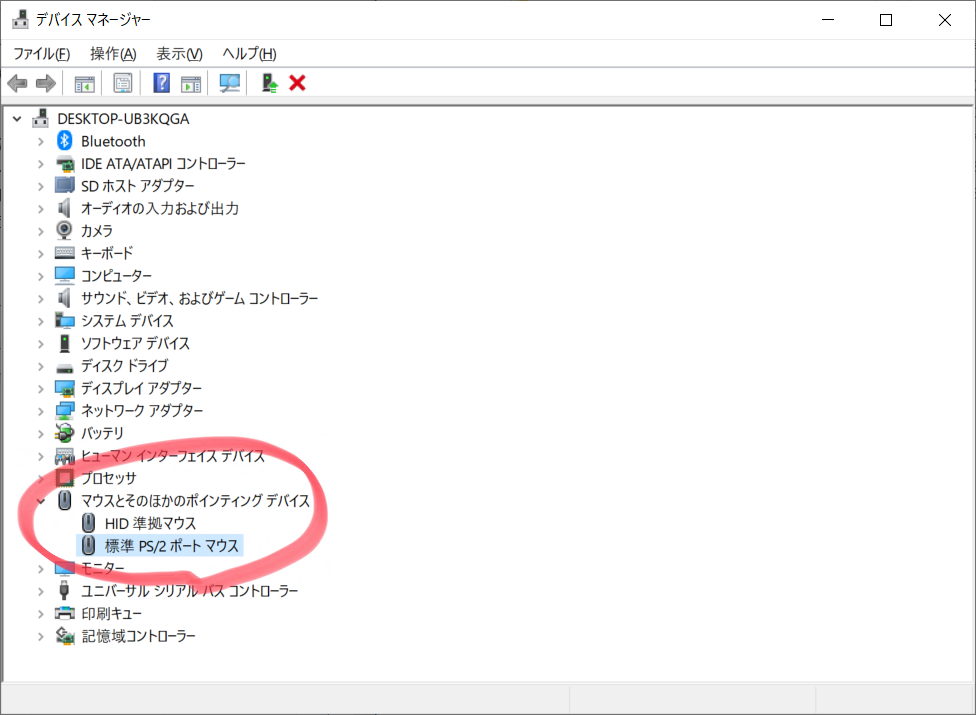Open the 表示(V) menu
976x715 pixels.
pos(179,54)
